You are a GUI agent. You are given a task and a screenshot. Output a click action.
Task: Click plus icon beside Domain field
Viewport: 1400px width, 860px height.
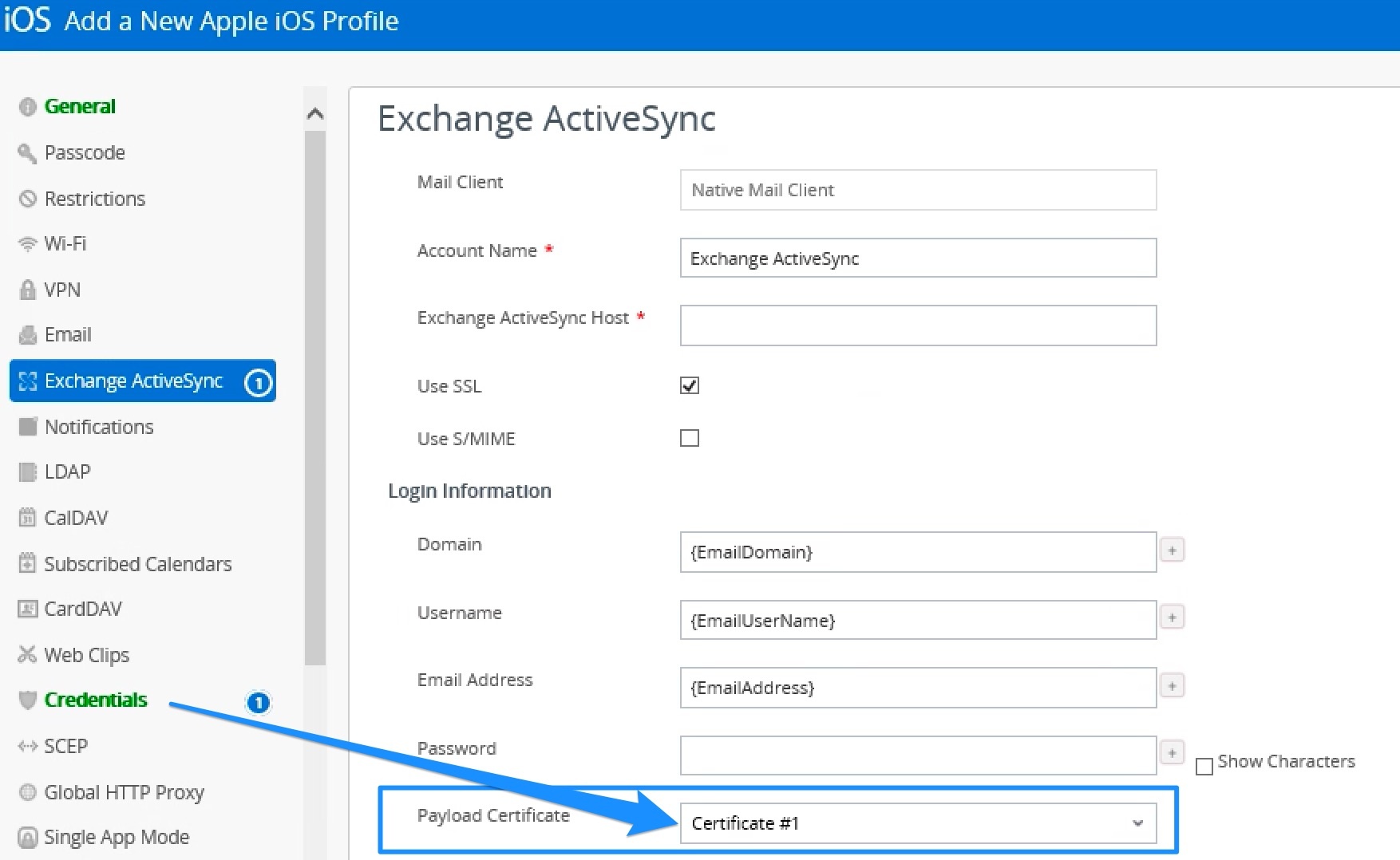[x=1172, y=550]
